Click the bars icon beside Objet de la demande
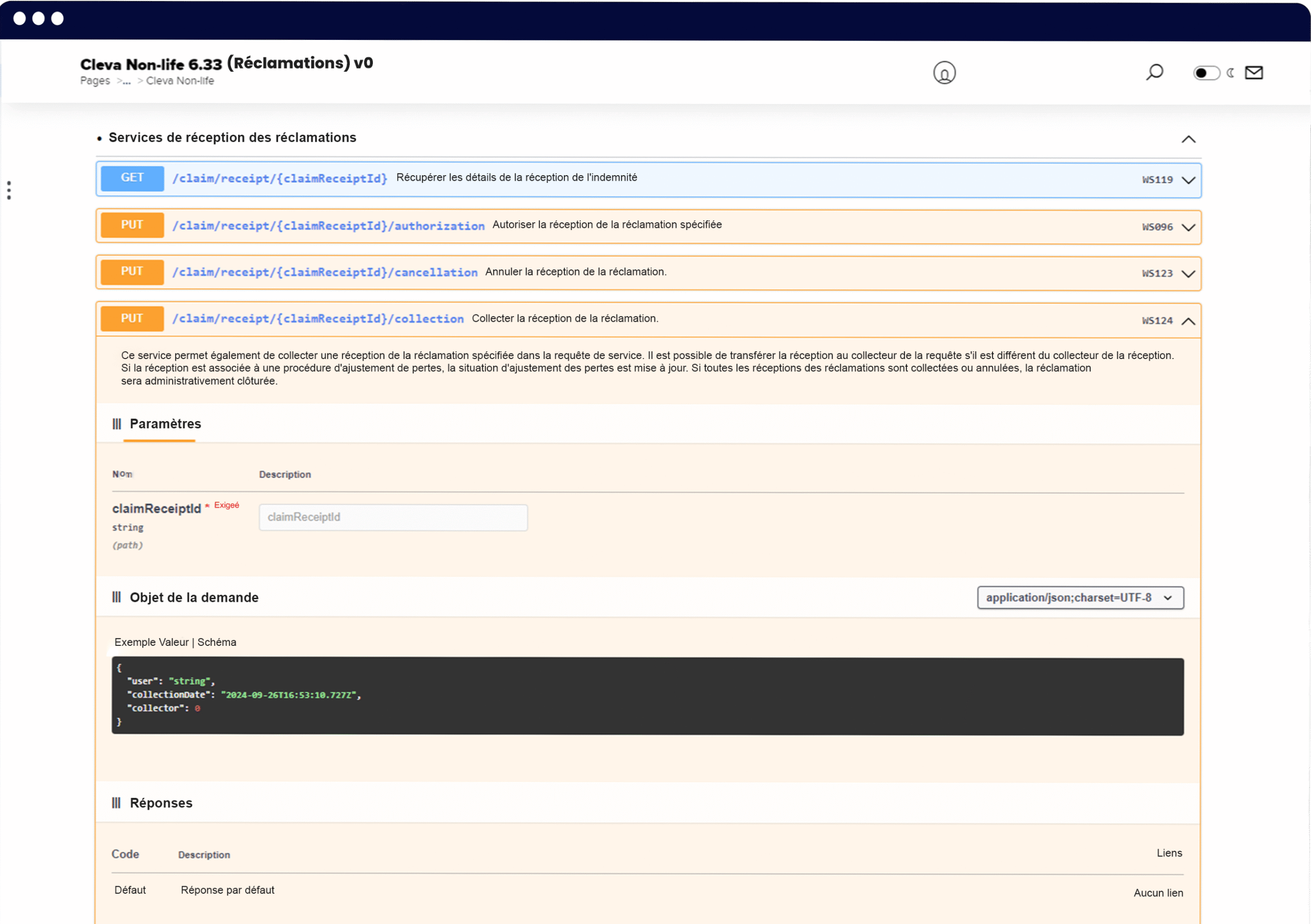 [116, 597]
